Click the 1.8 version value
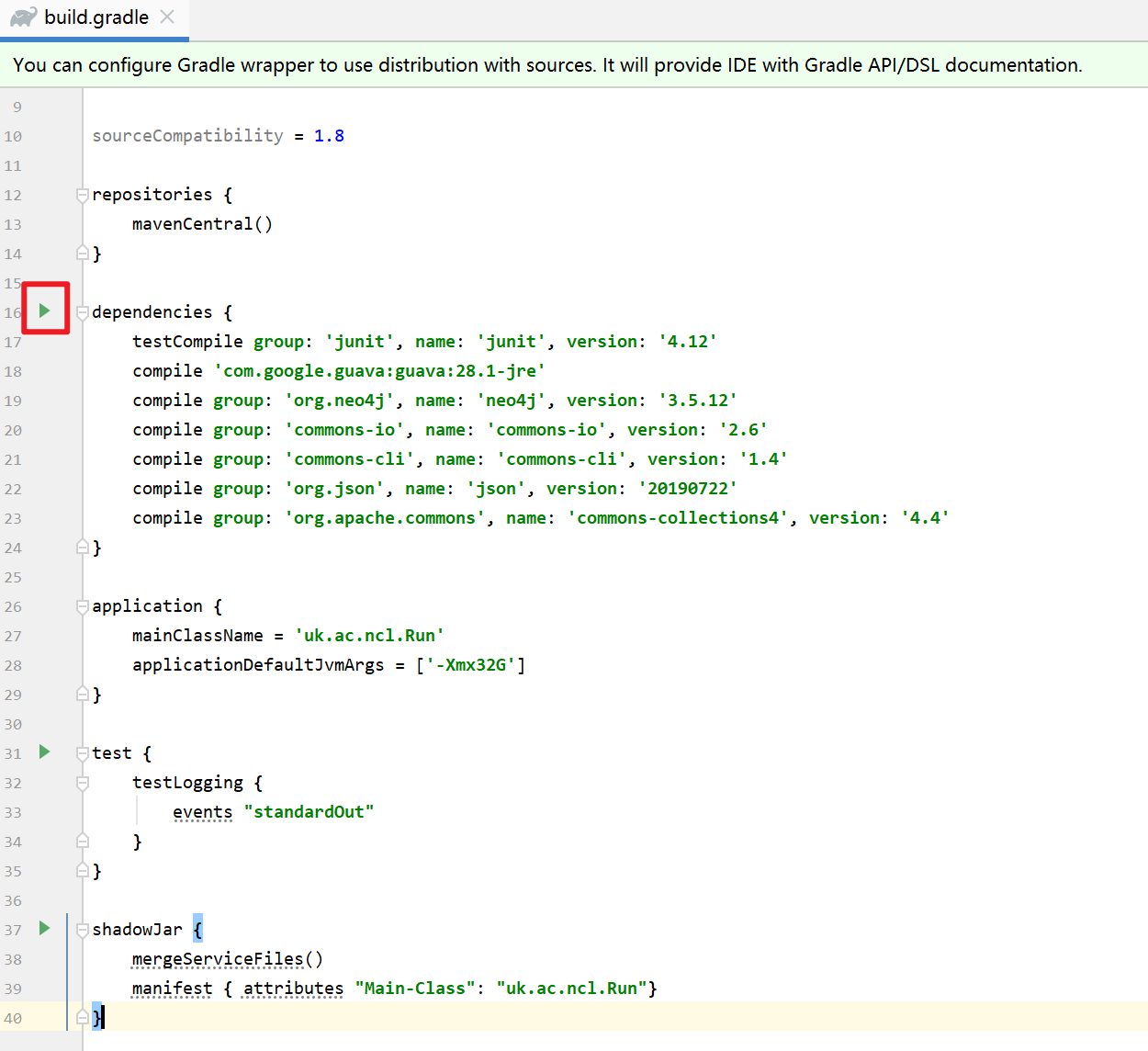This screenshot has width=1148, height=1051. point(329,136)
